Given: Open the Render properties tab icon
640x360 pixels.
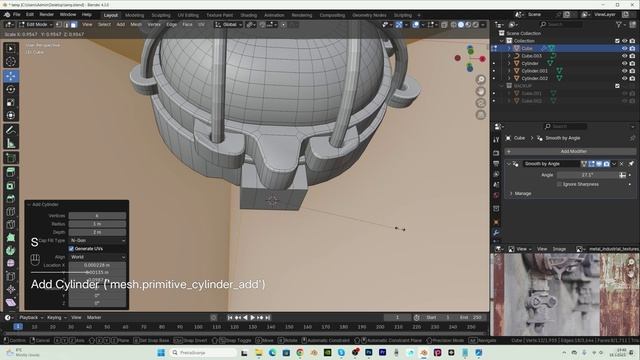Looking at the screenshot, I should pos(496,153).
